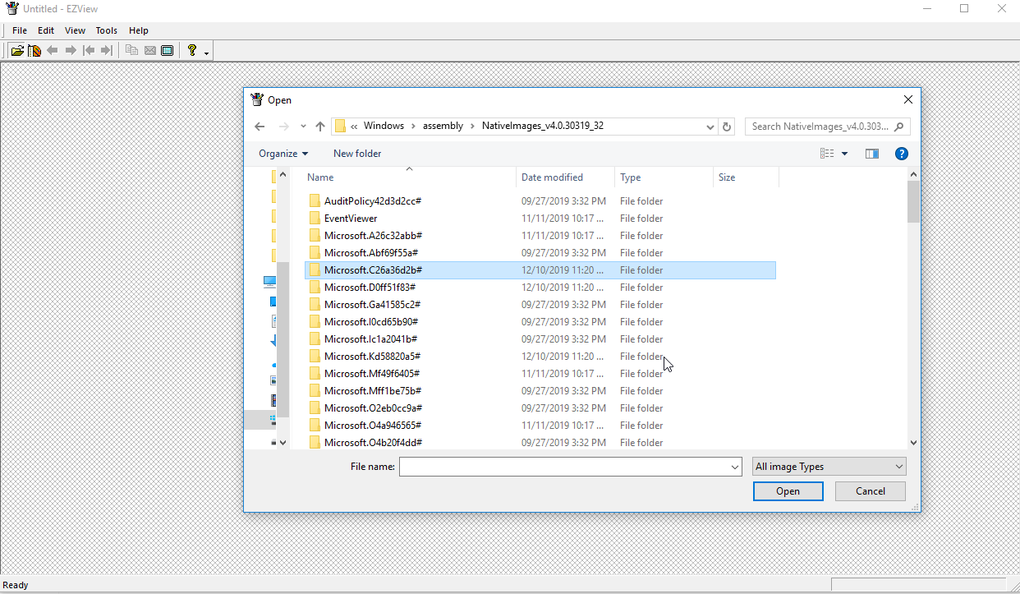This screenshot has height=594, width=1020.
Task: Select the Microsoft.O4b20f4dd# folder name
Action: tap(373, 442)
